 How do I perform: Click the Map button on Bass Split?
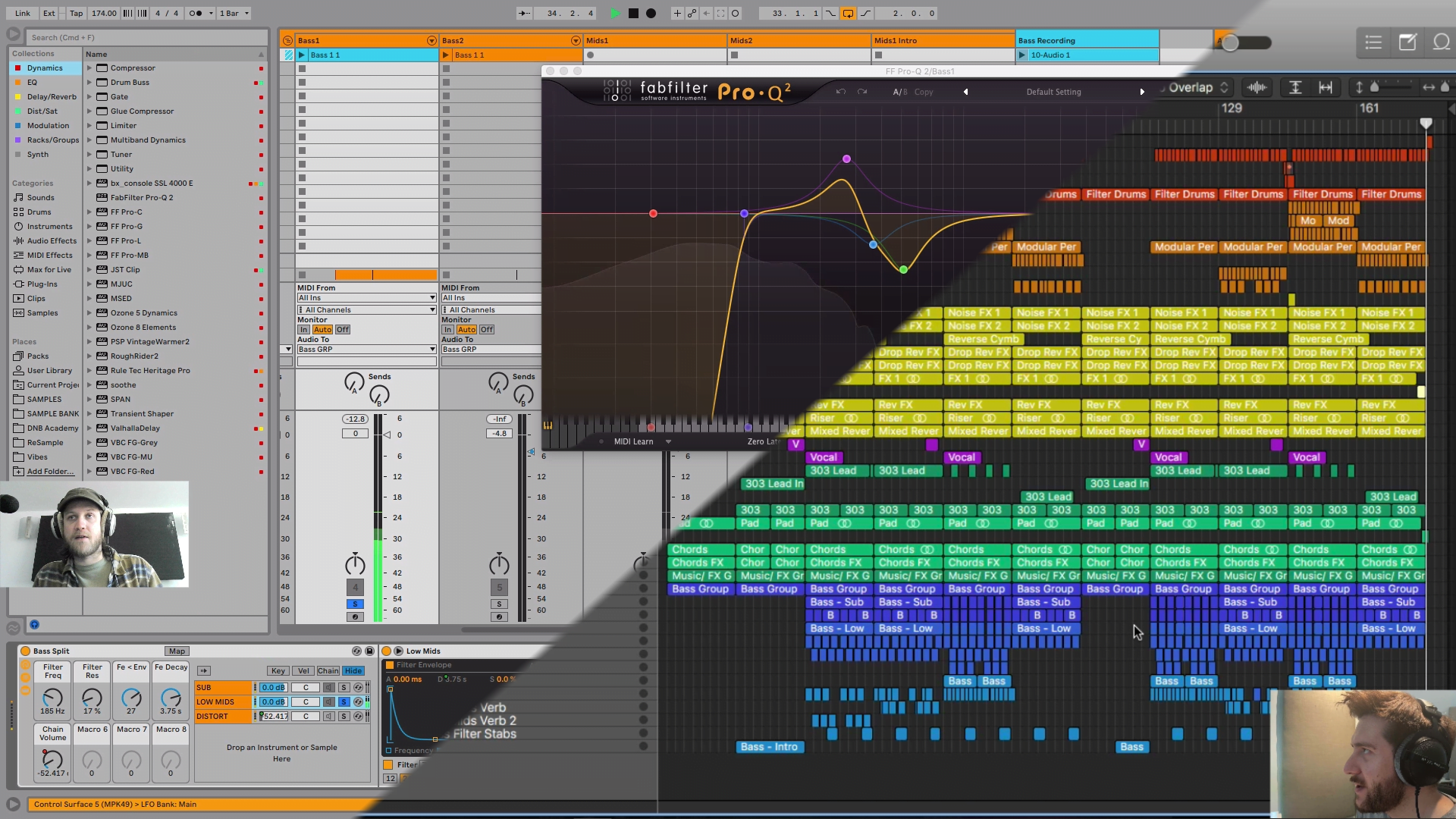click(x=177, y=651)
